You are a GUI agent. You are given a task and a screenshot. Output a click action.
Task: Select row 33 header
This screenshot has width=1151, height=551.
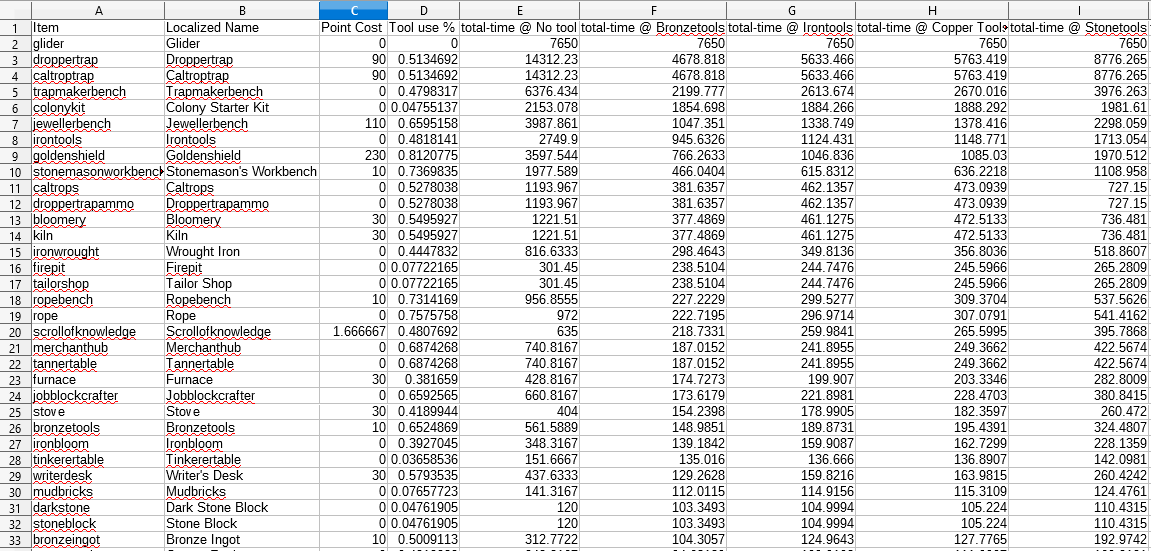(x=15, y=540)
